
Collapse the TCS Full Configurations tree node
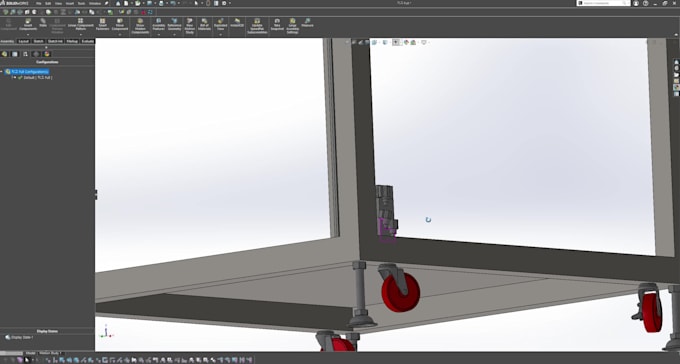coord(2,72)
